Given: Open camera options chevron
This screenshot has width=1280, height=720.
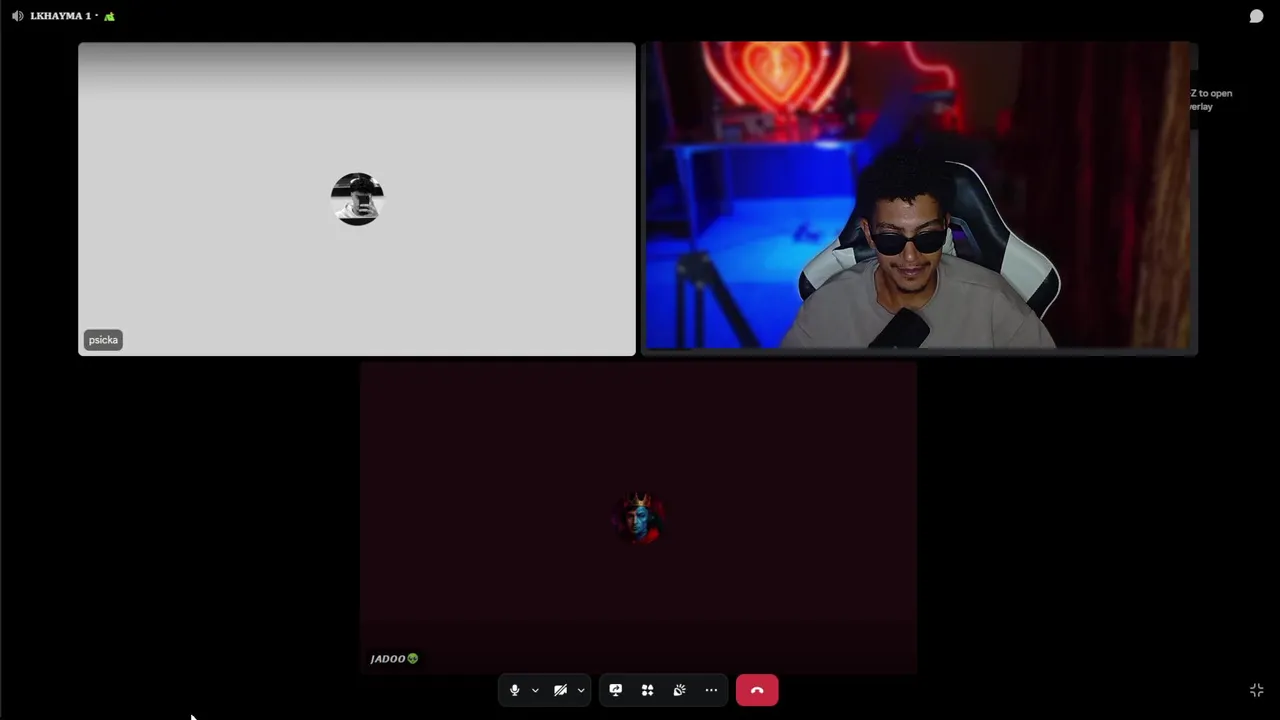Looking at the screenshot, I should point(581,690).
